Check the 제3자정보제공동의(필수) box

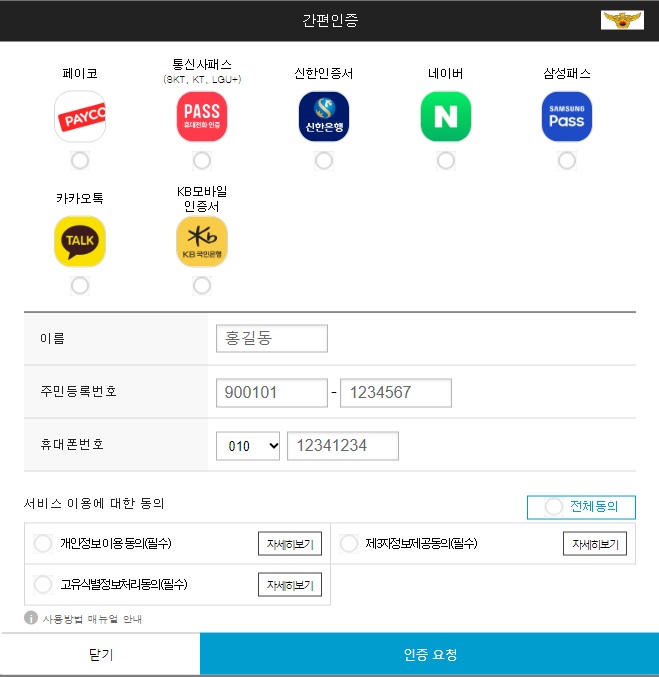[x=349, y=544]
